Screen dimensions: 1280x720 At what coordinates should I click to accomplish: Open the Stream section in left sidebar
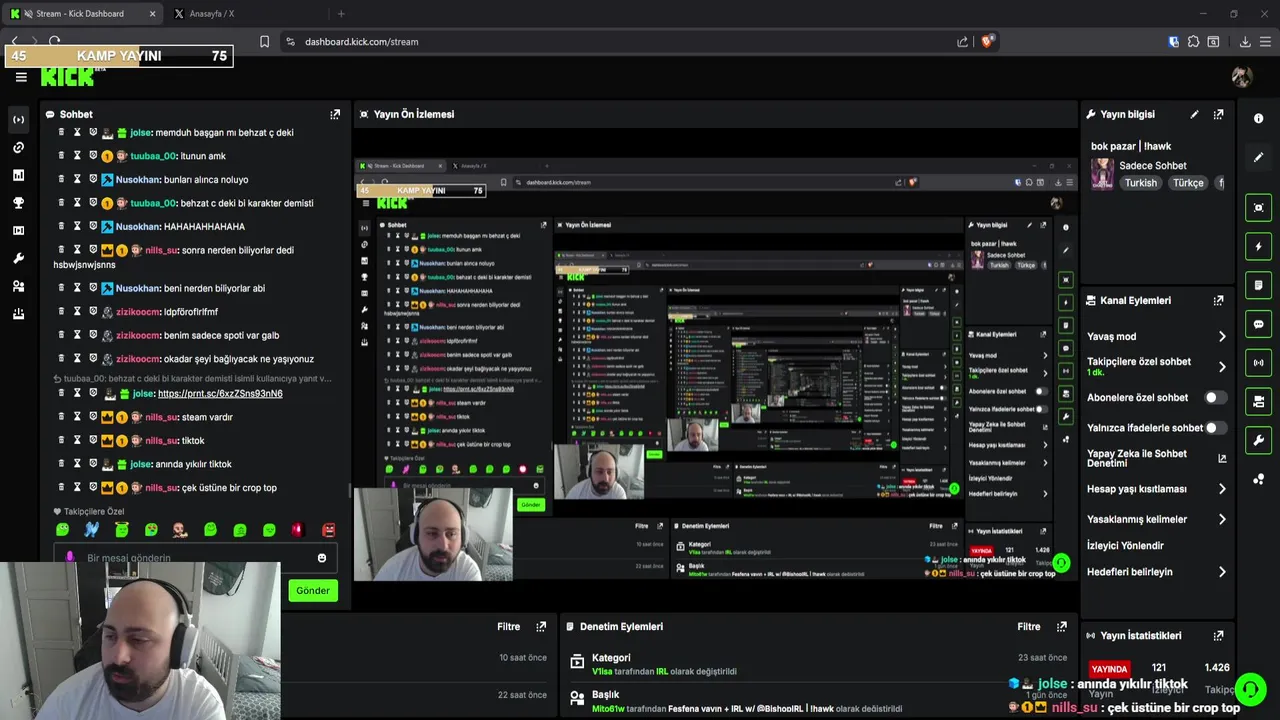point(19,120)
